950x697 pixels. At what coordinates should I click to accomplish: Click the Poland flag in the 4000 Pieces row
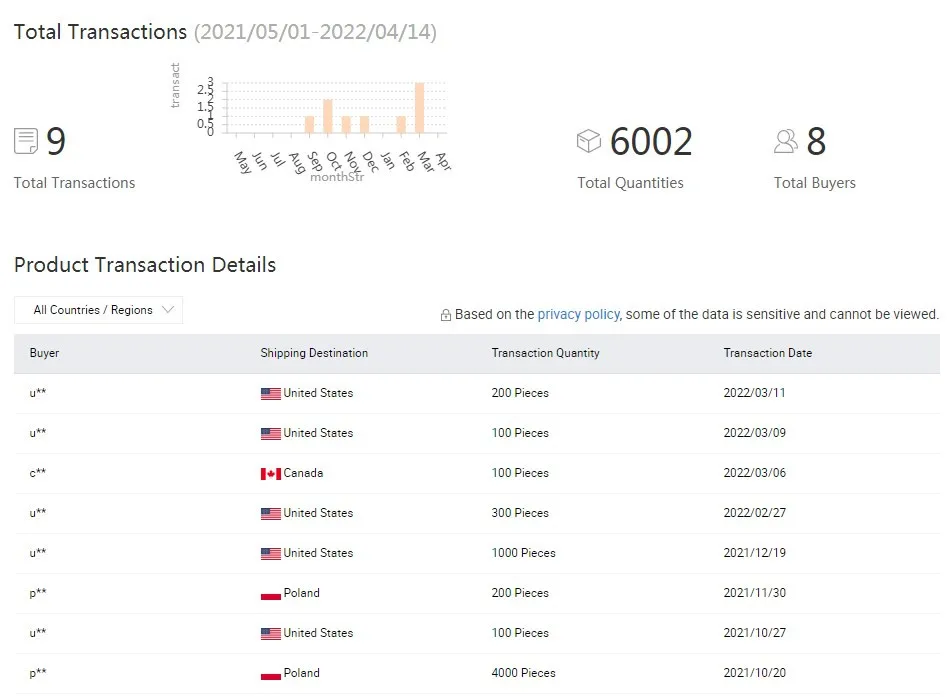(270, 673)
